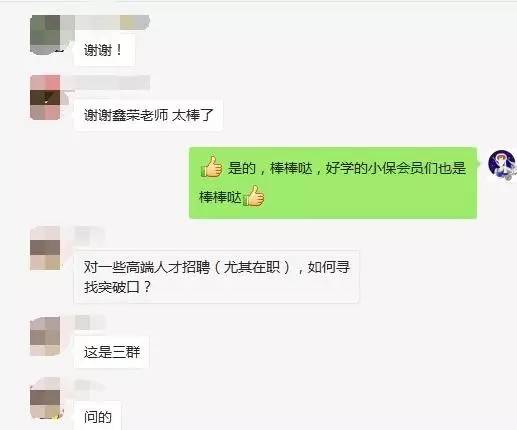Click the text 好学的小保会员们也是 in green bubble
The width and height of the screenshot is (517, 430).
(396, 168)
